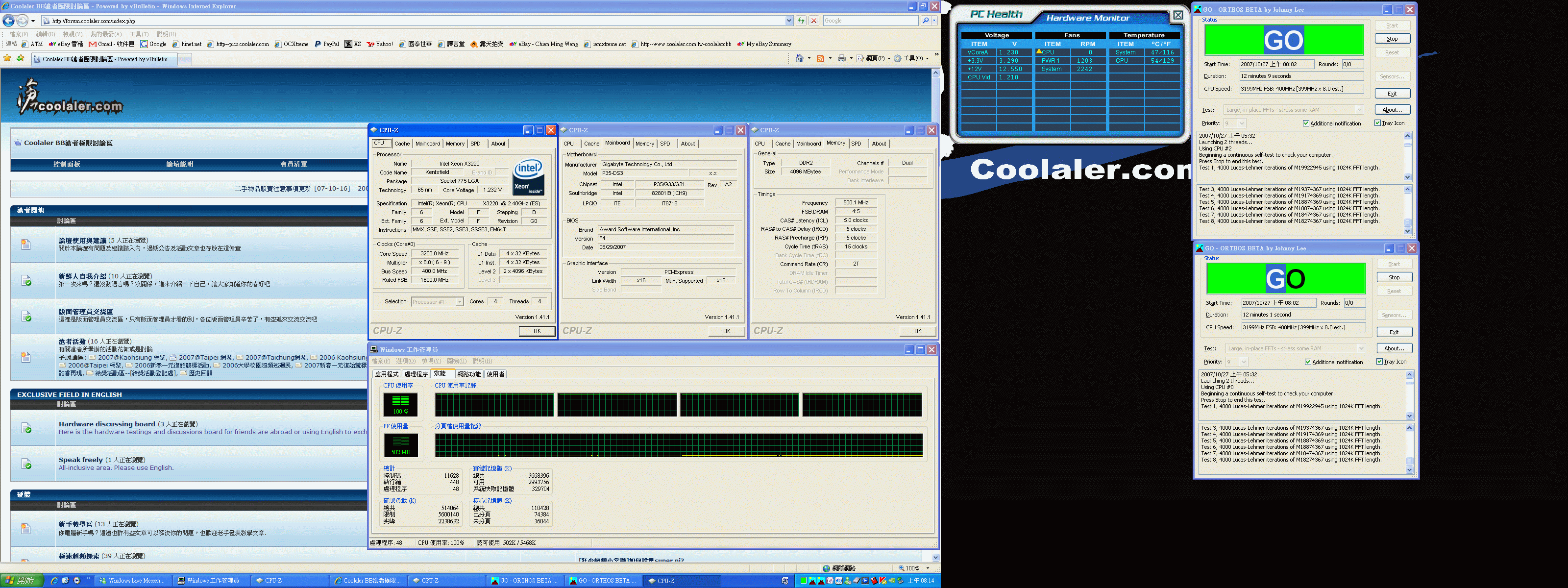Open the Hardware discussing board forum link

pyautogui.click(x=106, y=424)
